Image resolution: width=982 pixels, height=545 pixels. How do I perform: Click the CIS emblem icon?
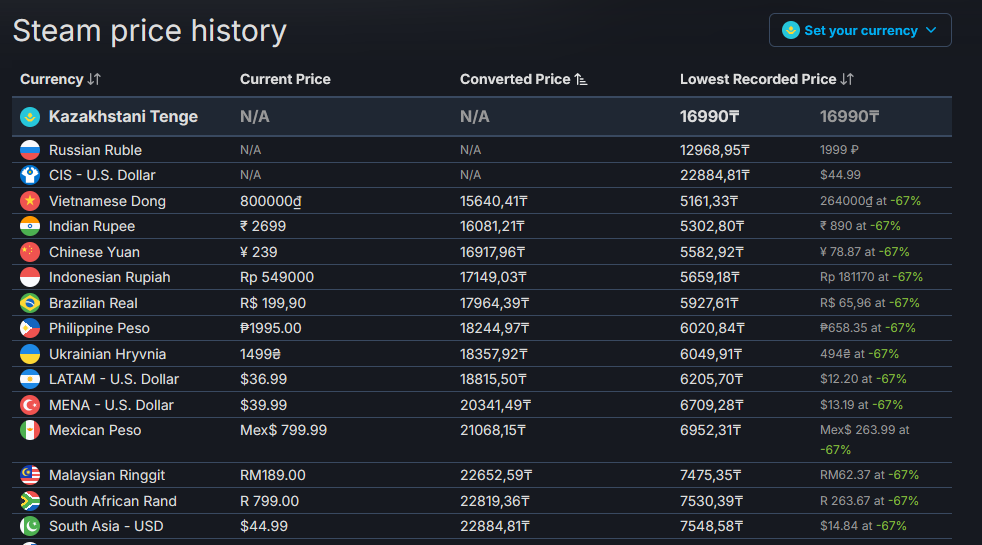30,175
